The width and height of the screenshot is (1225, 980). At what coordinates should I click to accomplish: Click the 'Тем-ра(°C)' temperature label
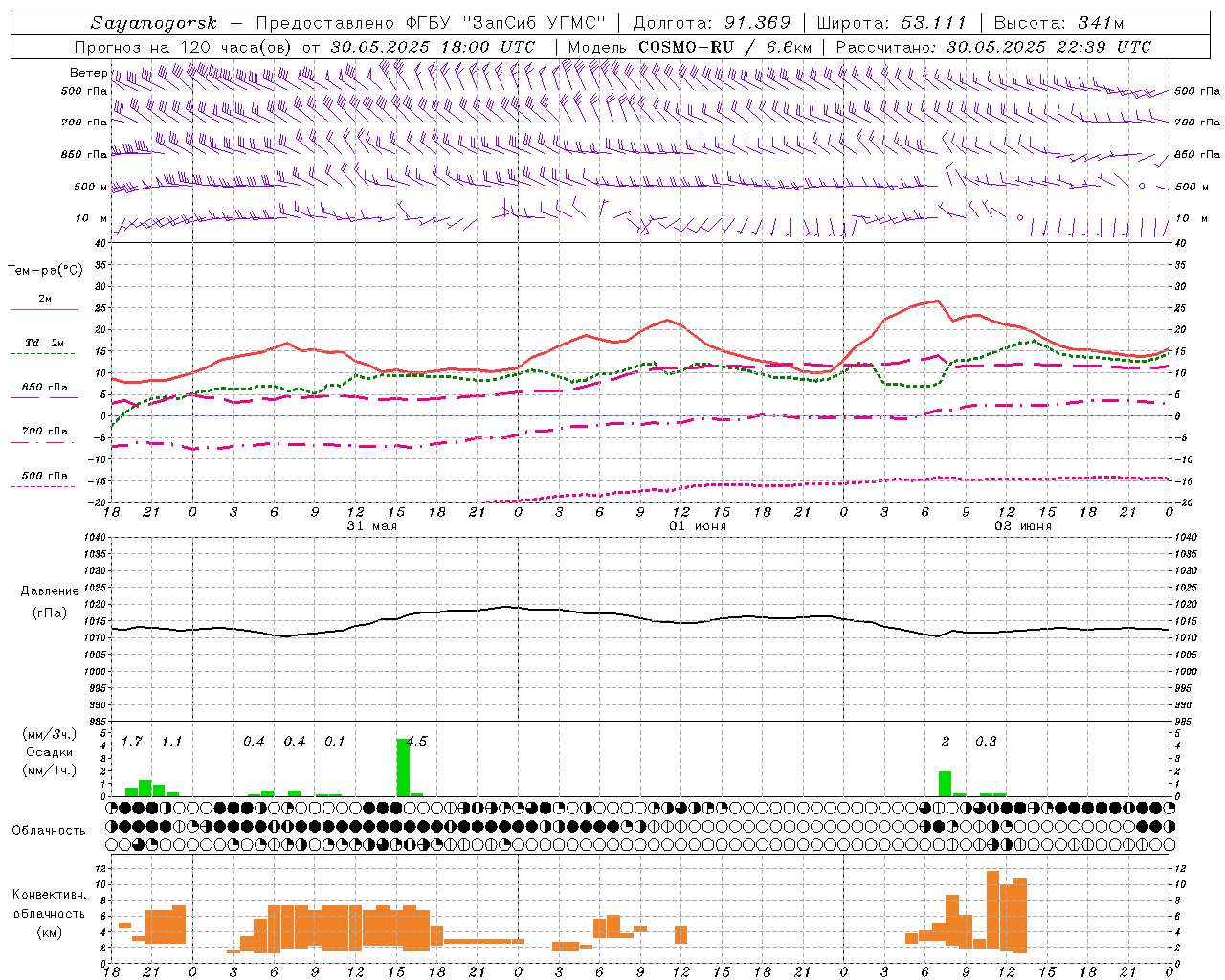click(45, 271)
